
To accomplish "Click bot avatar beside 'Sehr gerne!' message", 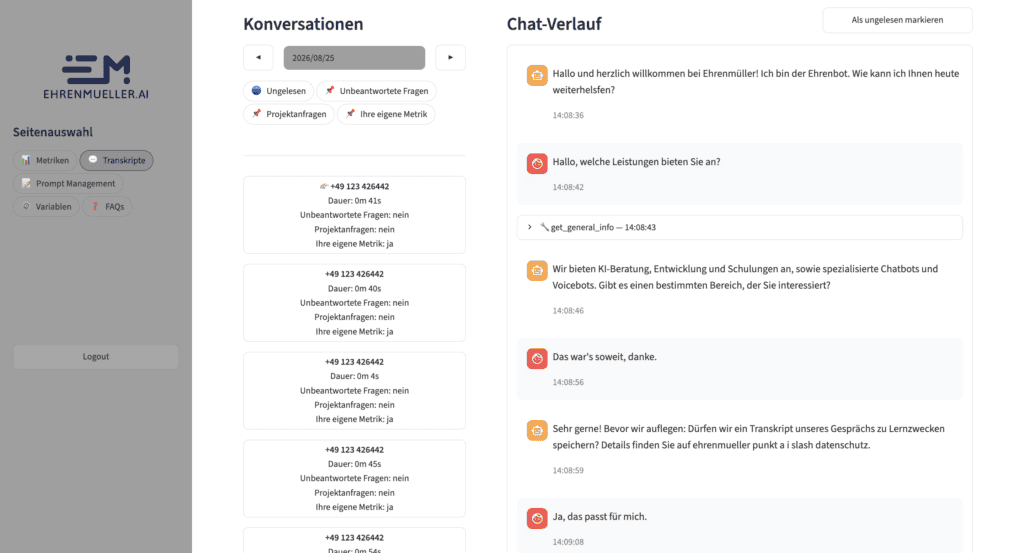I will pos(537,430).
